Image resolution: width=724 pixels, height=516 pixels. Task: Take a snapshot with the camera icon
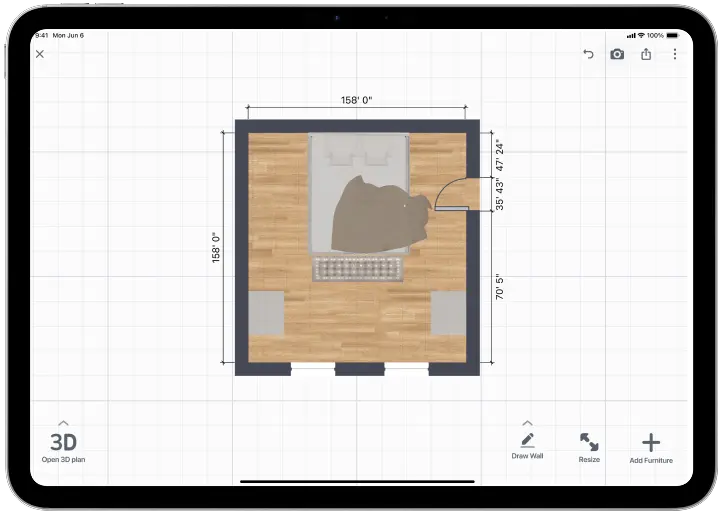(x=617, y=54)
